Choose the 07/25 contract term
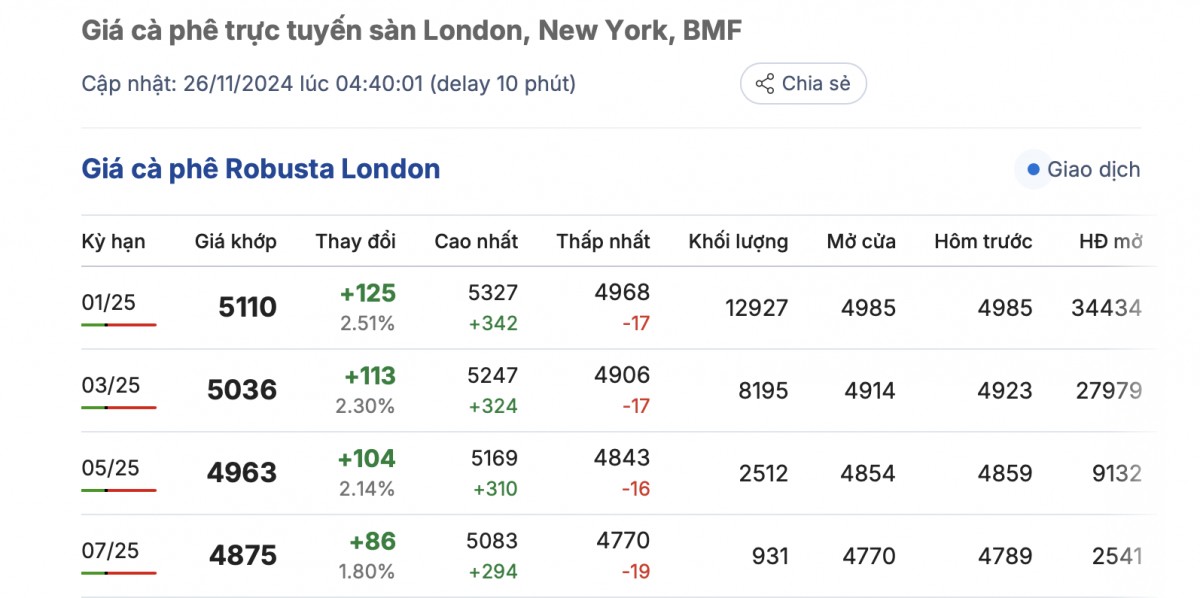The height and width of the screenshot is (598, 1200). coord(110,551)
